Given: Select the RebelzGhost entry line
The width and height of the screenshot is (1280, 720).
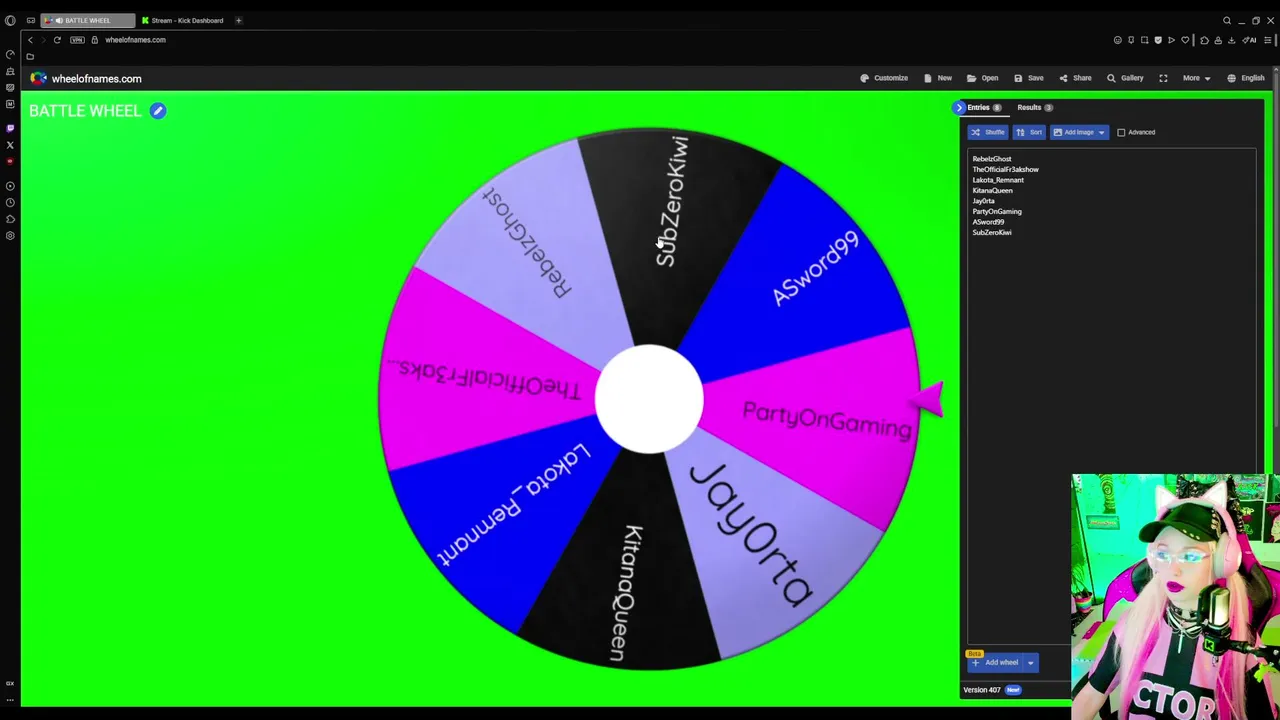Looking at the screenshot, I should coord(992,159).
